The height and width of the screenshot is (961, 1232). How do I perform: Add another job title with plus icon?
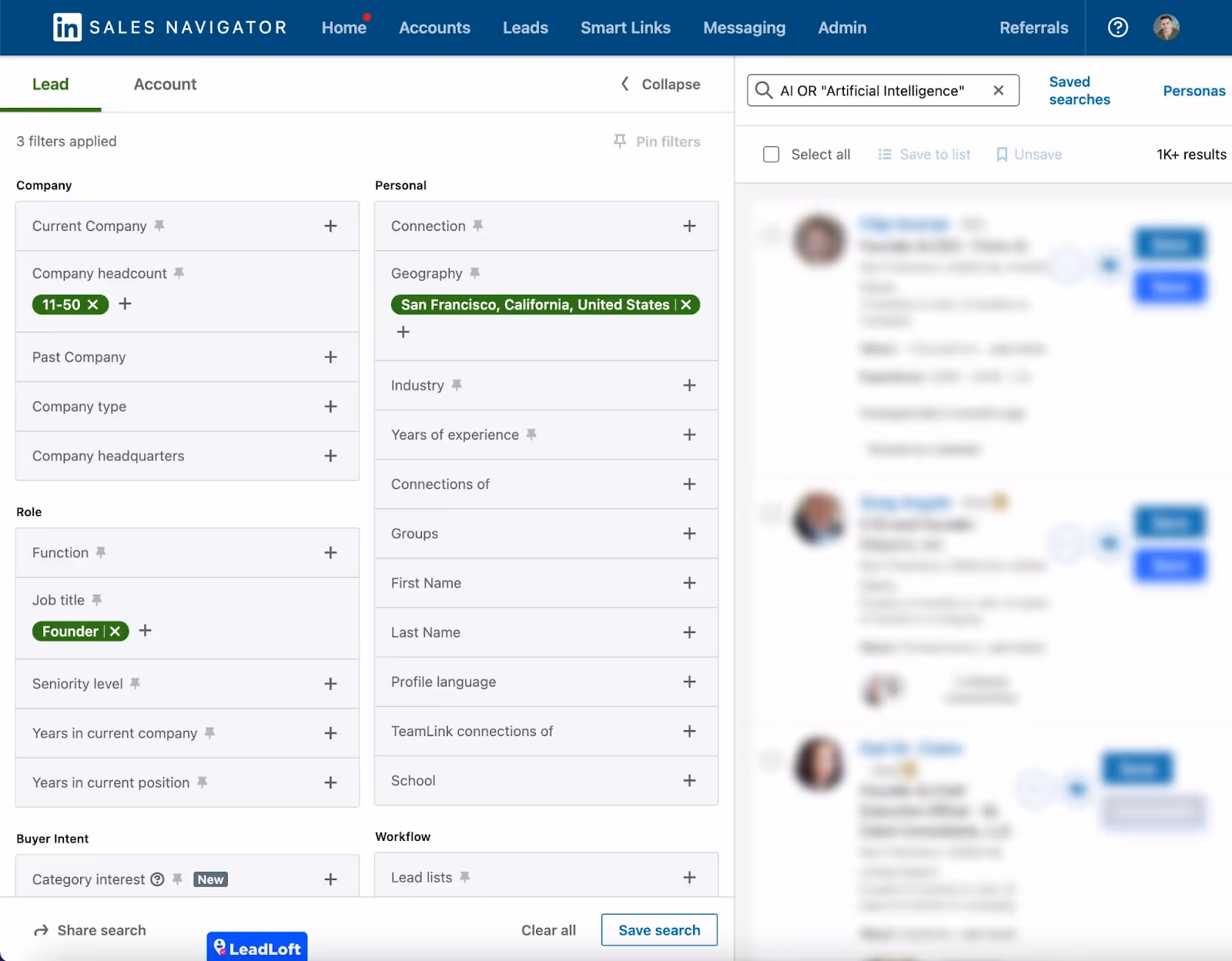(x=145, y=631)
